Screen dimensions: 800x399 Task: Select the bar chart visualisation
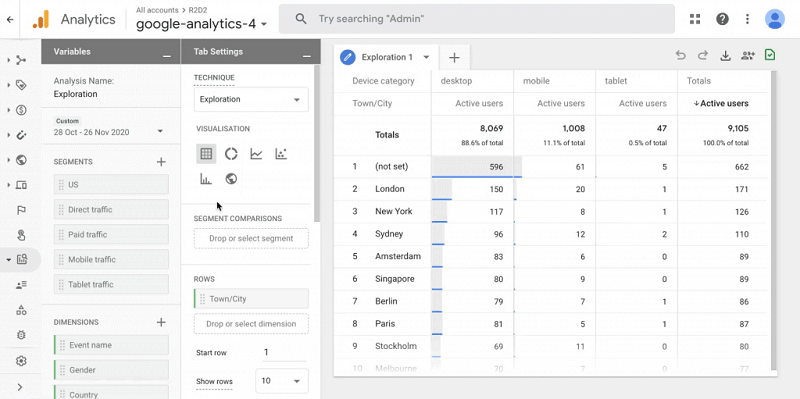pyautogui.click(x=206, y=179)
